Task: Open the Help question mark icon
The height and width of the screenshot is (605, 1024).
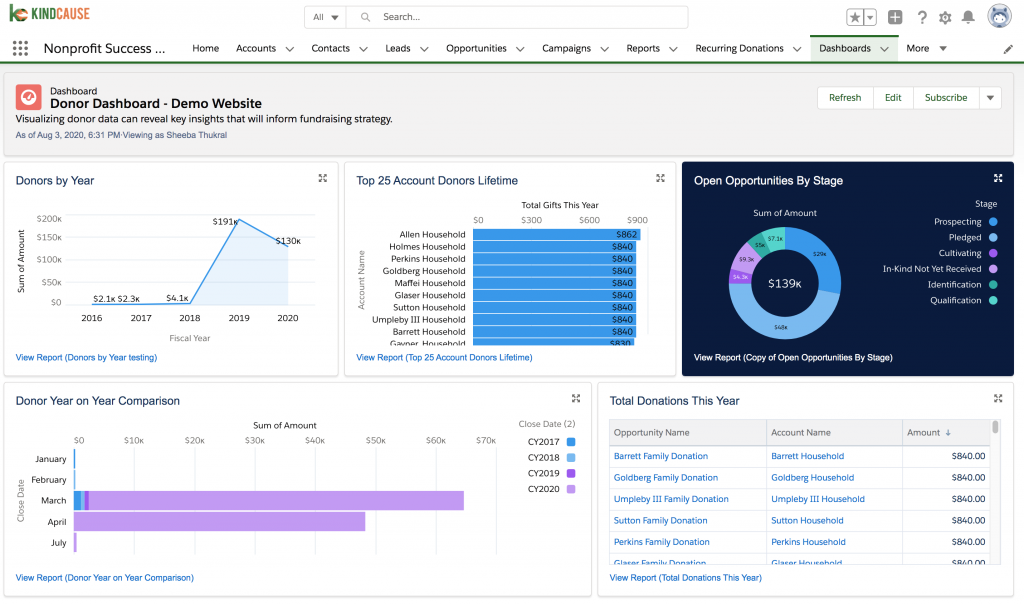Action: click(921, 17)
